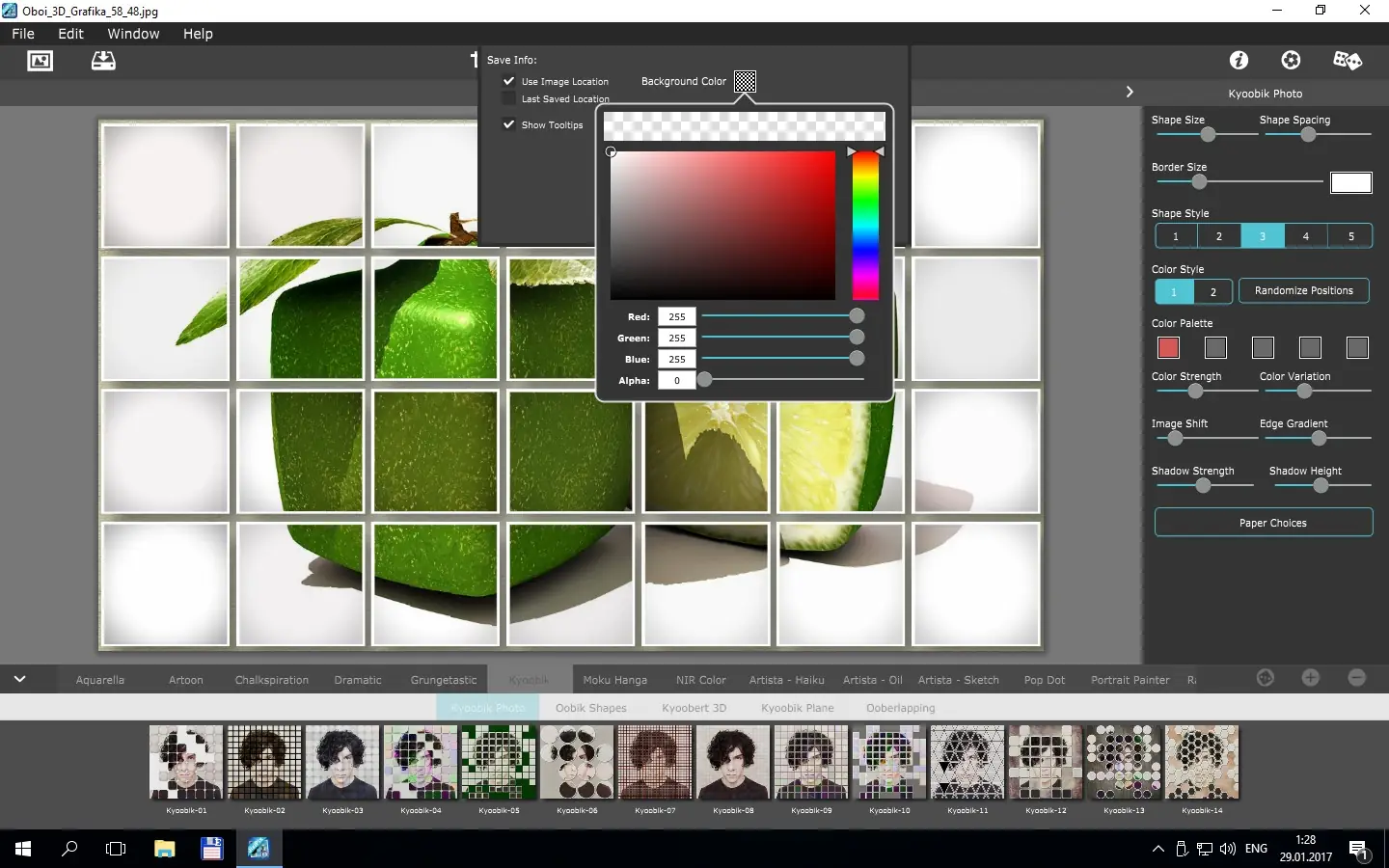Open the info icon at top right
1389x868 pixels.
click(1239, 61)
